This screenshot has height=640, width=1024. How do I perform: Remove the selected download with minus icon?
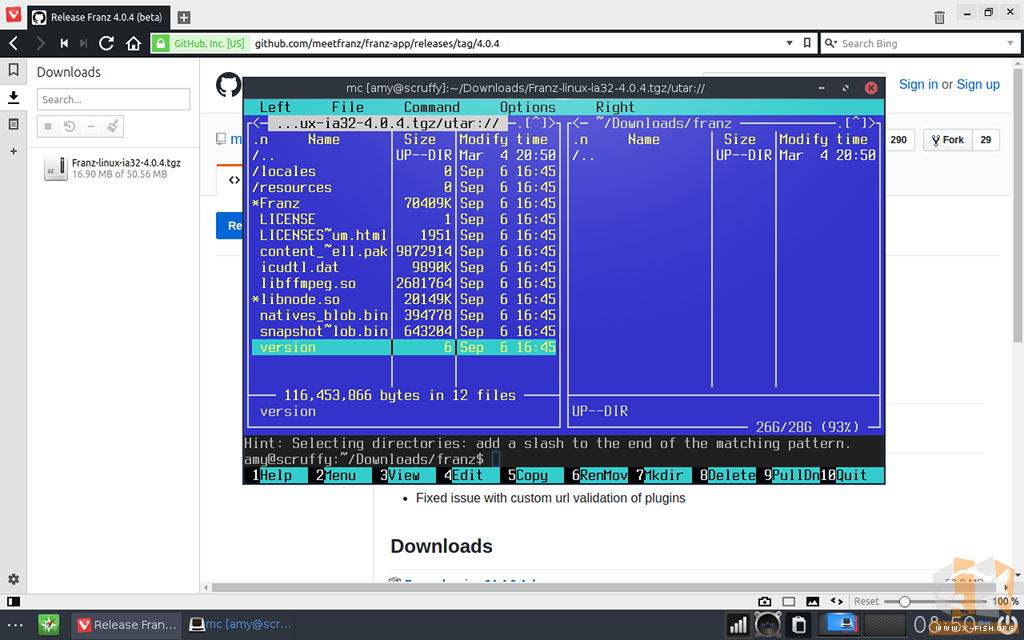[x=91, y=126]
